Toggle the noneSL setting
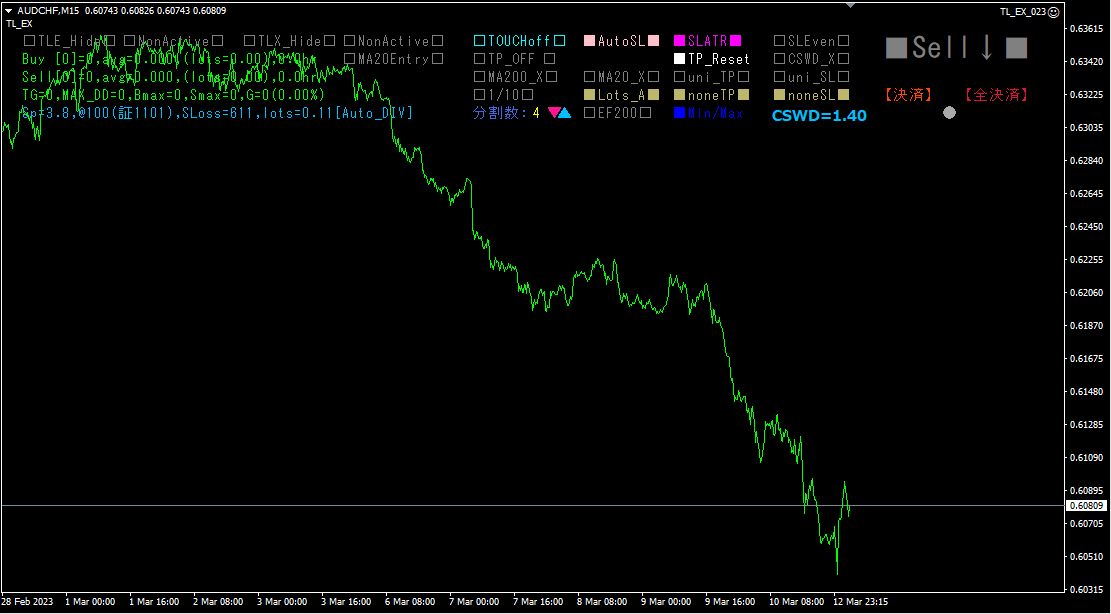Image resolution: width=1111 pixels, height=614 pixels. (x=811, y=94)
